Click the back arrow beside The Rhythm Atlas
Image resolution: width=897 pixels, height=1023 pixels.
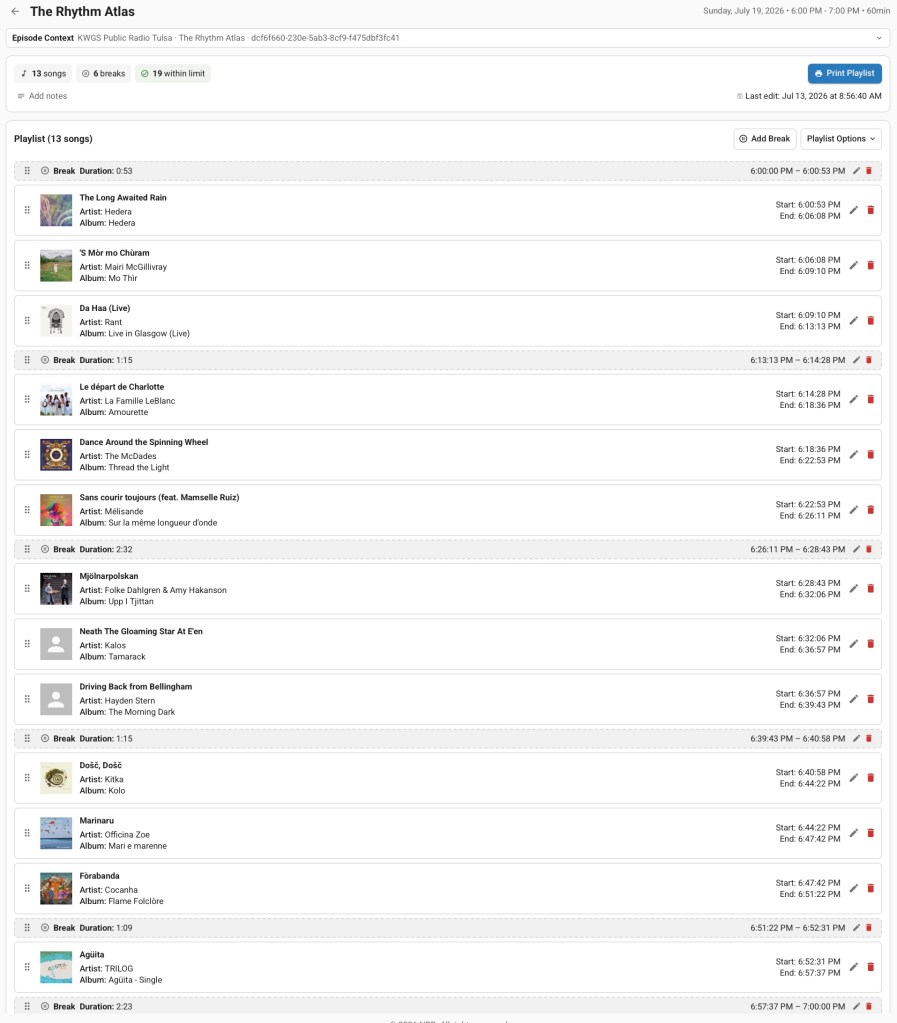(15, 11)
